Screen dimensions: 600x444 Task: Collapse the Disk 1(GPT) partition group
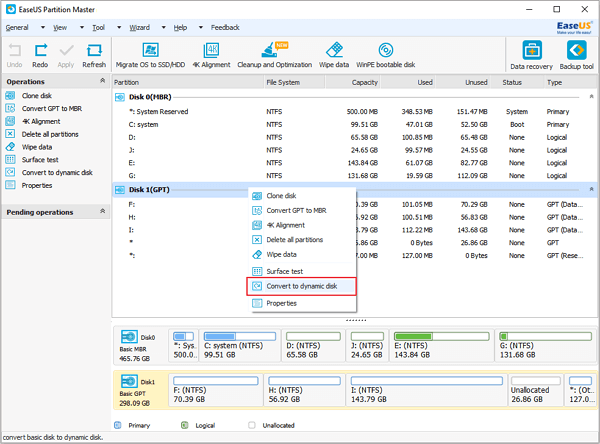click(x=591, y=189)
